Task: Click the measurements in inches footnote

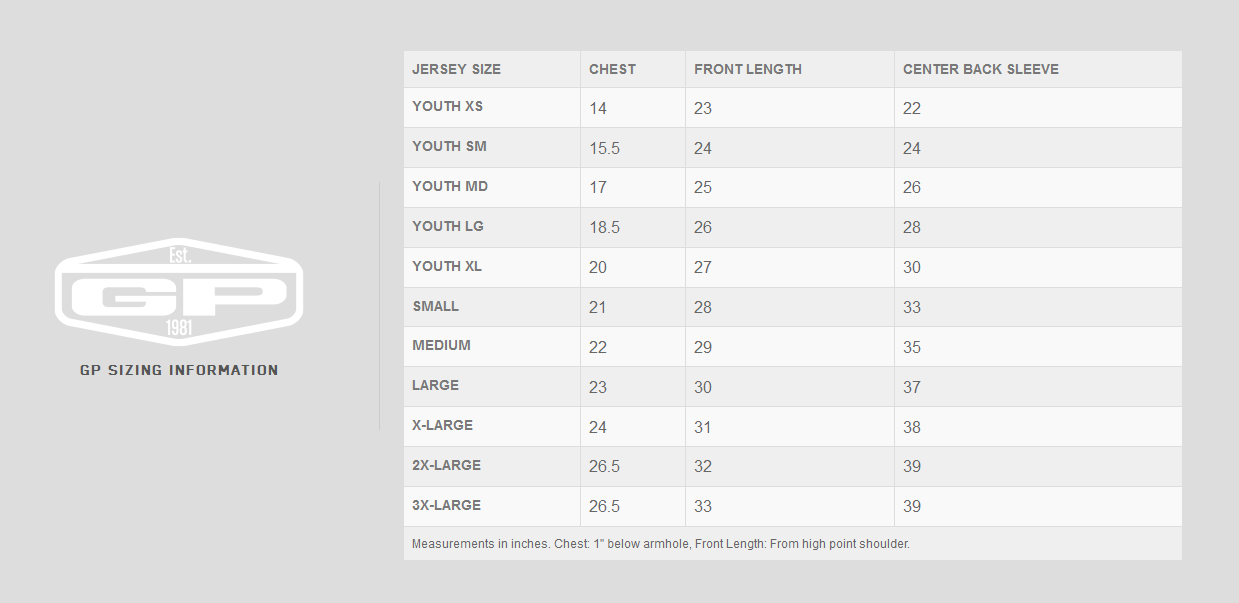Action: (661, 544)
